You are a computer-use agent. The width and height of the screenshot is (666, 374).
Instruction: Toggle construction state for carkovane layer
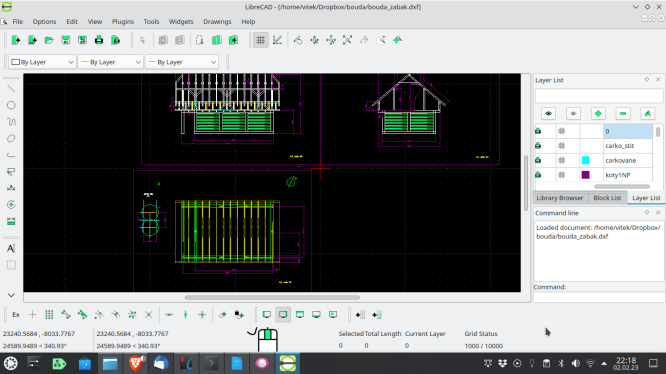[562, 160]
